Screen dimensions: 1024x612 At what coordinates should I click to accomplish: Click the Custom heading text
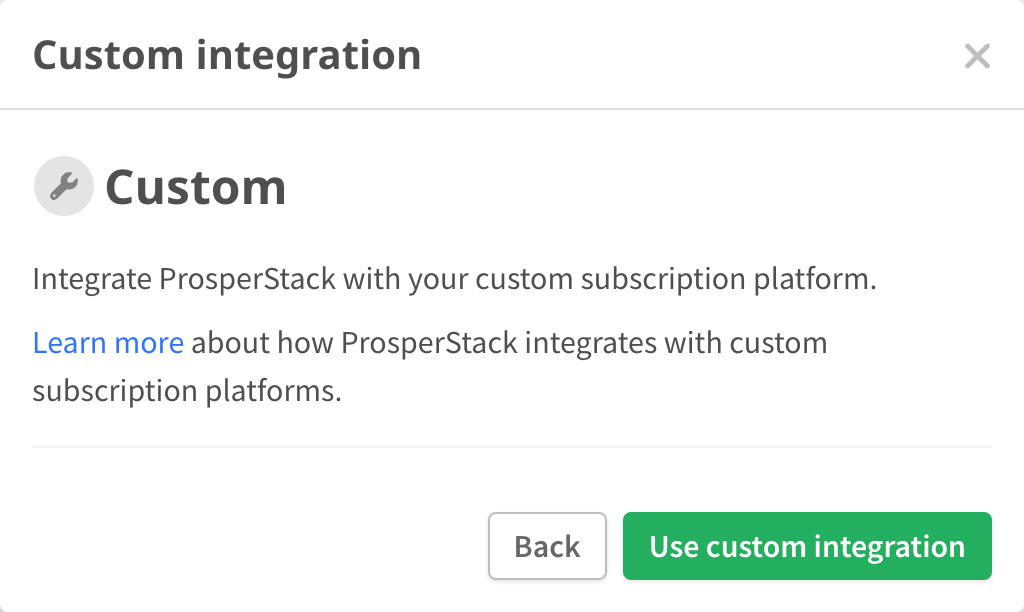click(195, 185)
